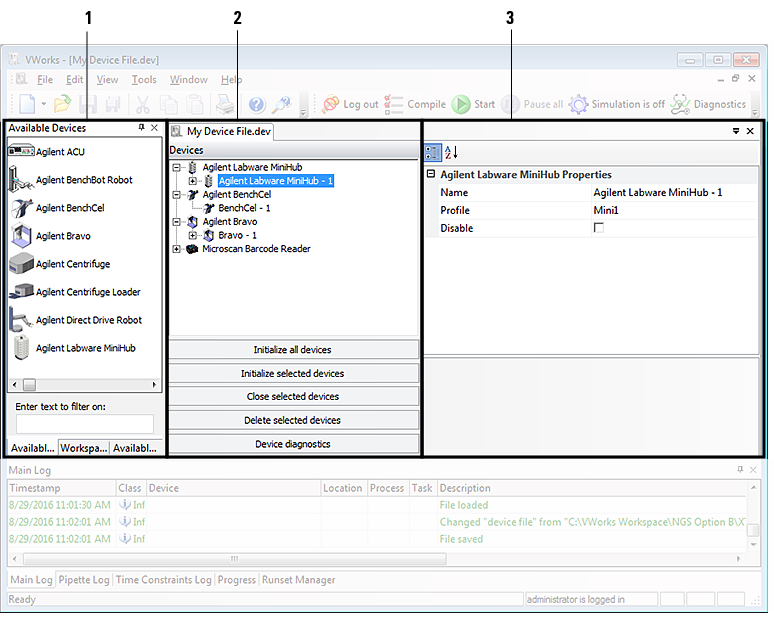Select Agilent Labware MiniHub in Available Devices
The height and width of the screenshot is (622, 774).
tap(74, 348)
